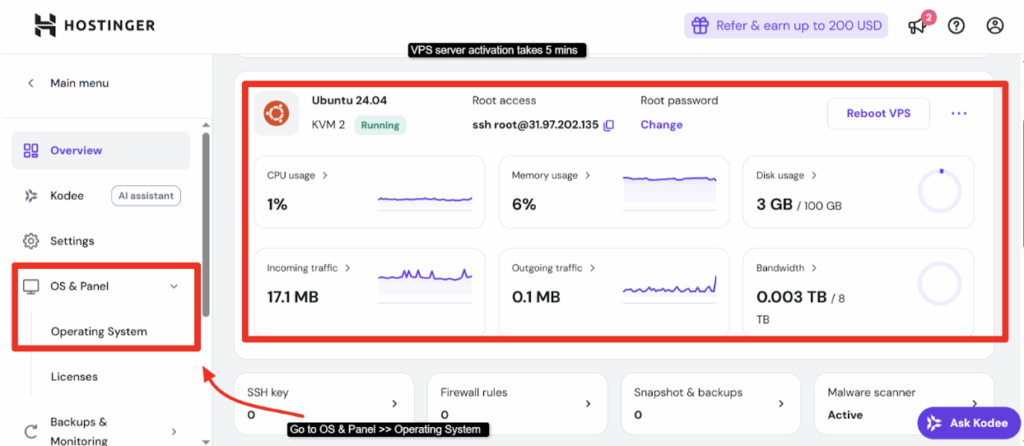1024x446 pixels.
Task: Click the Malware scanner Active status
Action: coord(845,415)
